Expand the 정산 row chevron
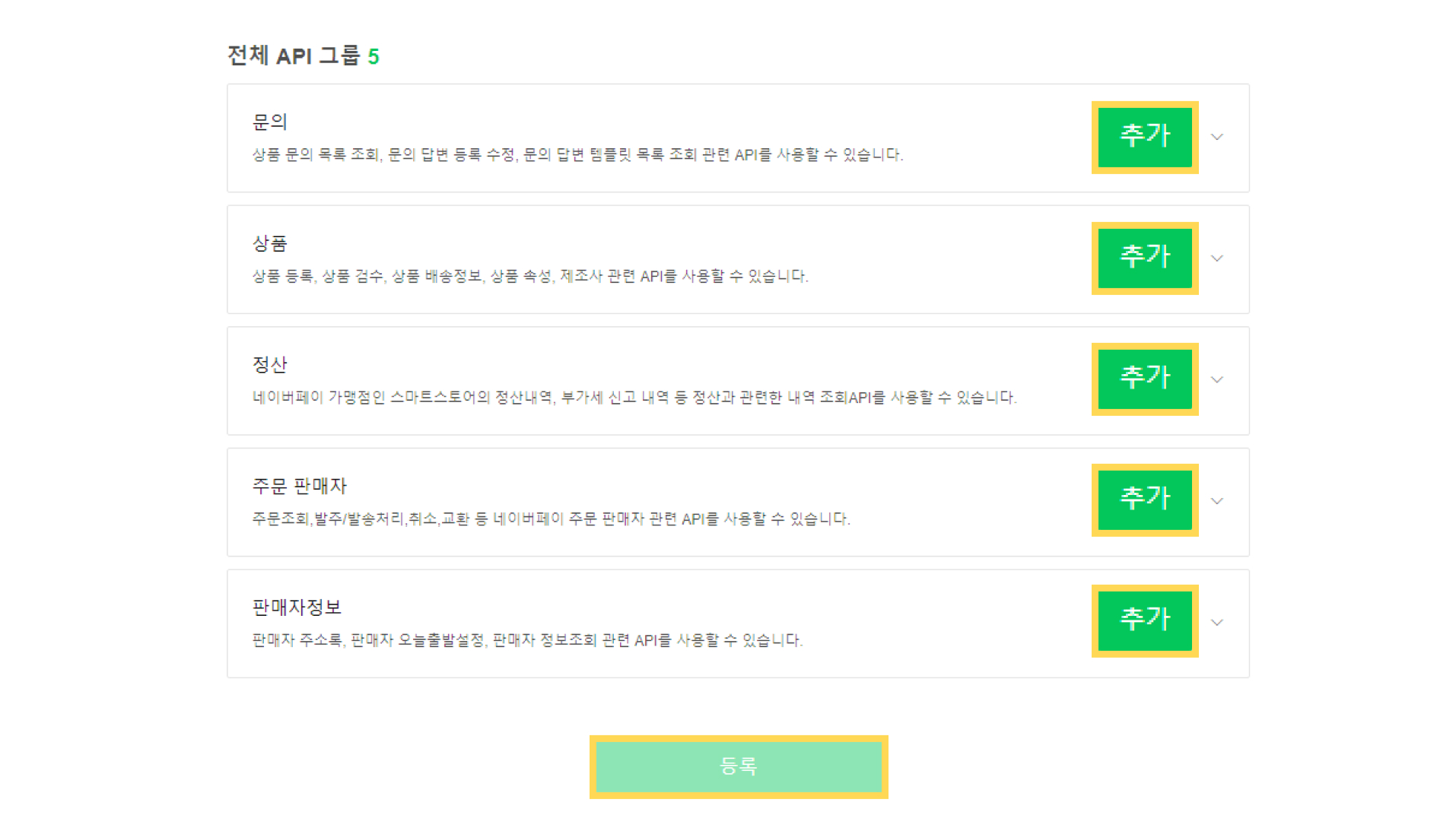1456x828 pixels. coord(1216,379)
